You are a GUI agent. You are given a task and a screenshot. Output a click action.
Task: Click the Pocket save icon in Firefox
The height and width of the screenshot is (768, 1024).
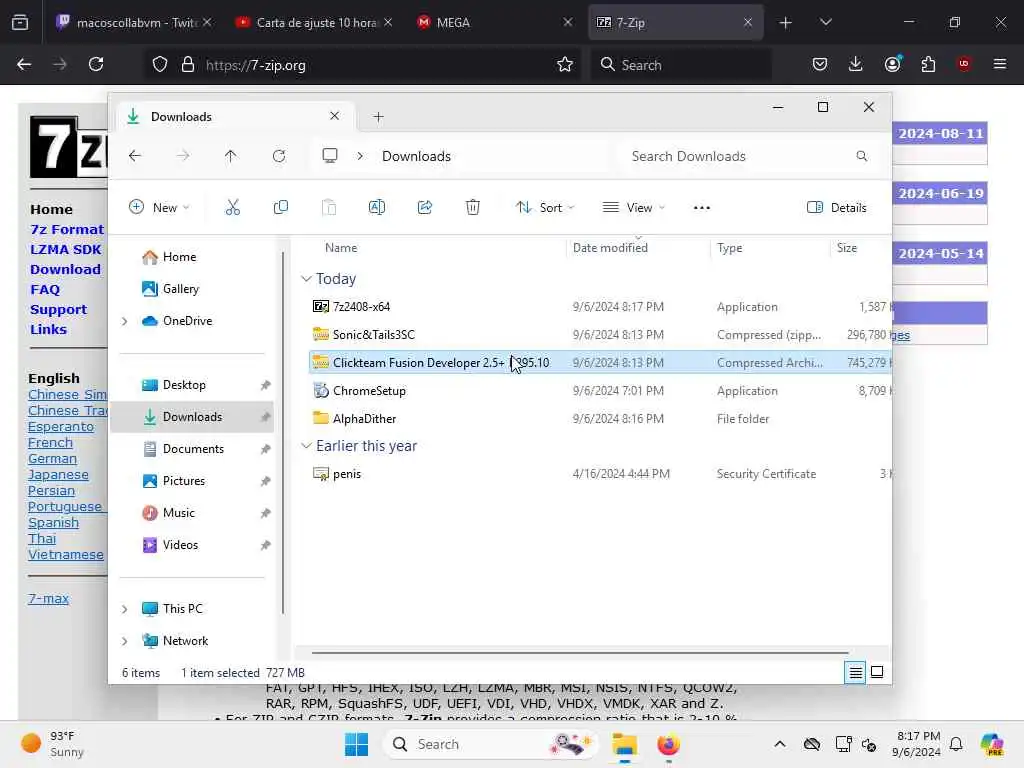pos(820,64)
